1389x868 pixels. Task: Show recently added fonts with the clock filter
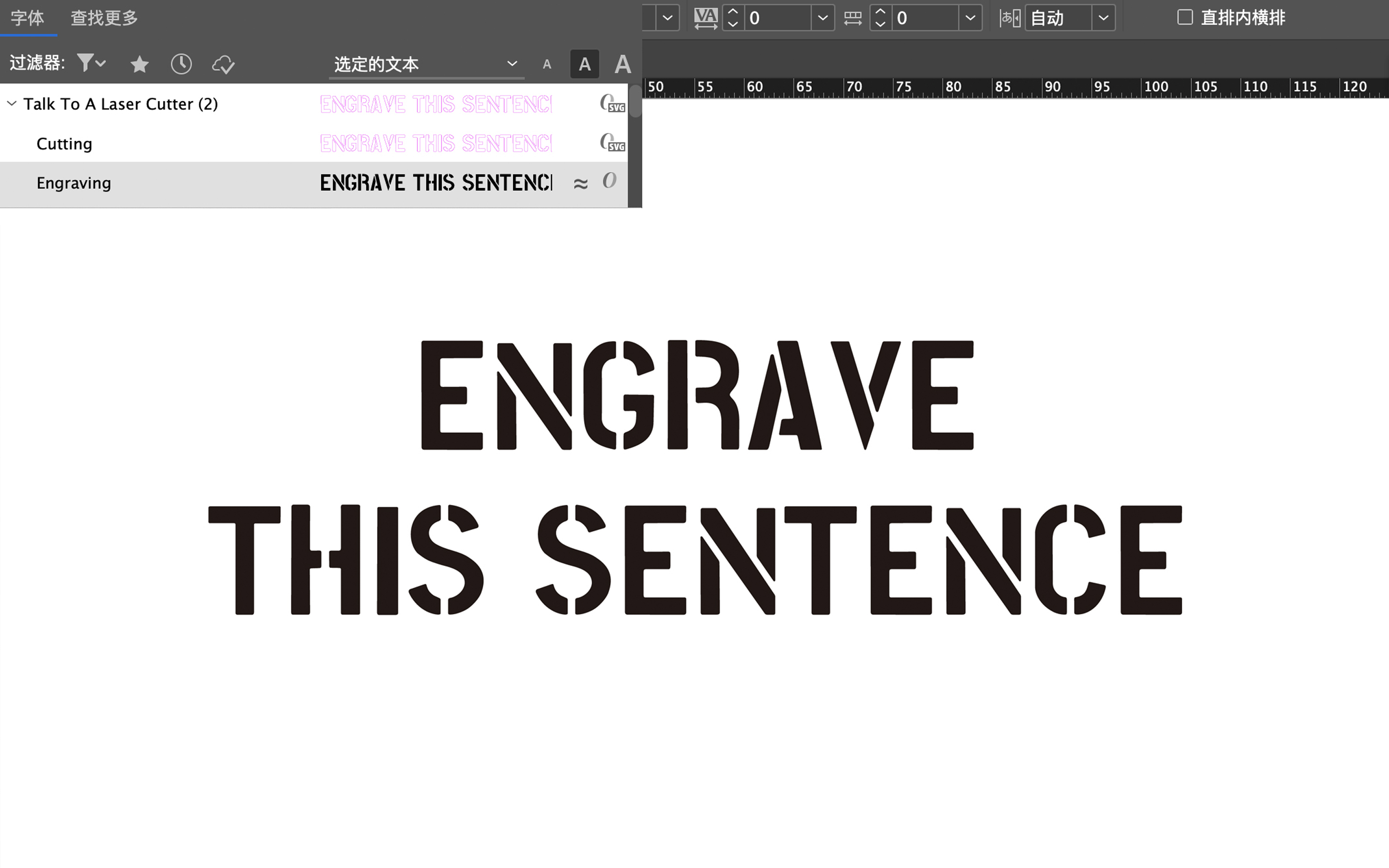[181, 64]
